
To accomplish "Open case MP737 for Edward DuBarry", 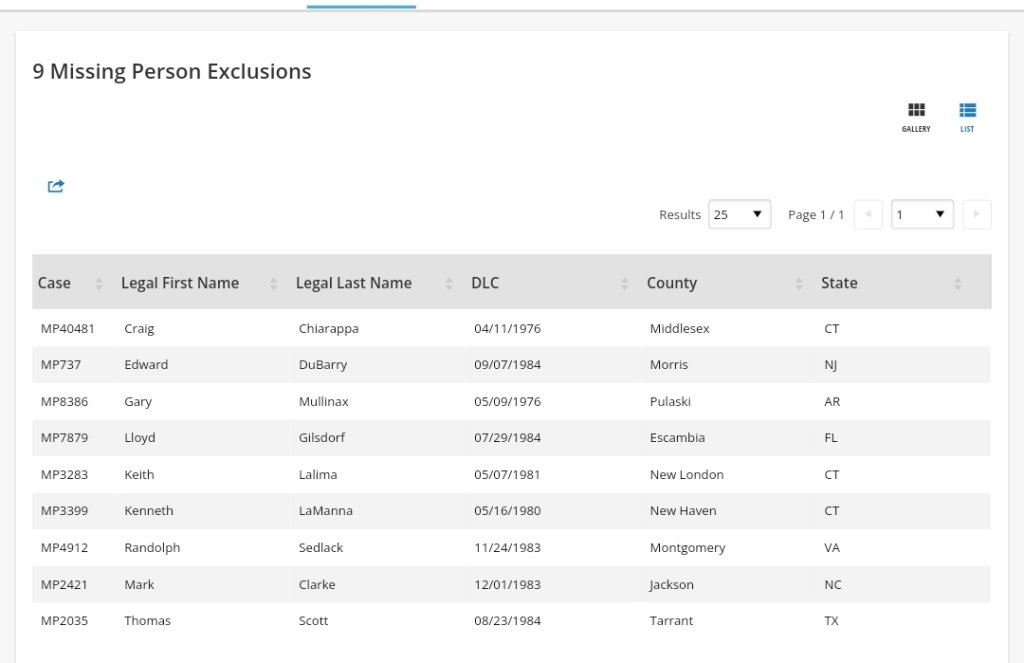I will click(61, 365).
